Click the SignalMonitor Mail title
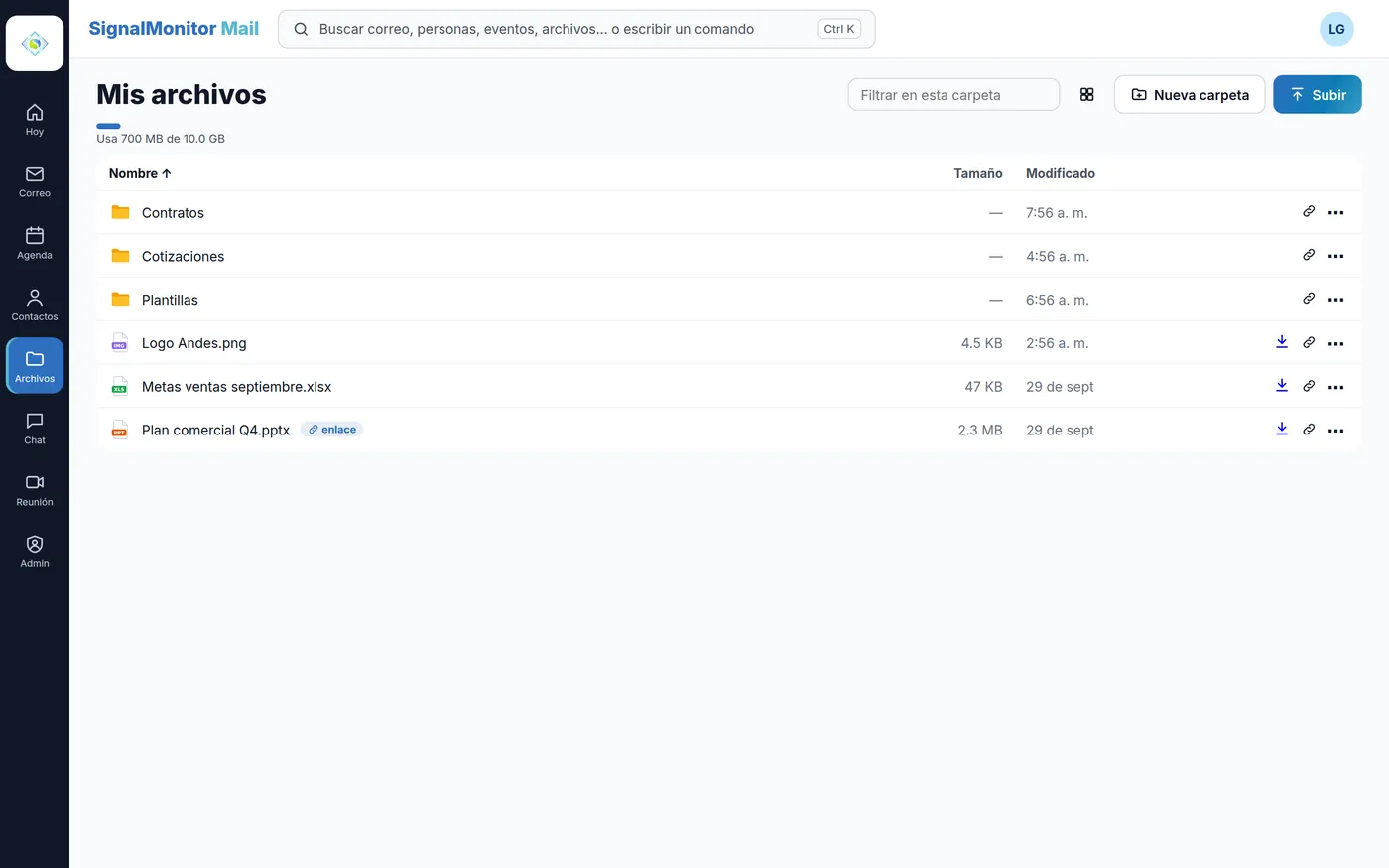The height and width of the screenshot is (868, 1389). (x=174, y=29)
